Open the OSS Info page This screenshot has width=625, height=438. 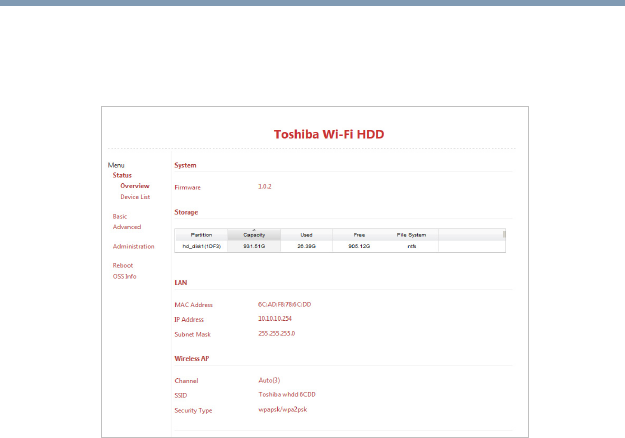pyautogui.click(x=124, y=276)
